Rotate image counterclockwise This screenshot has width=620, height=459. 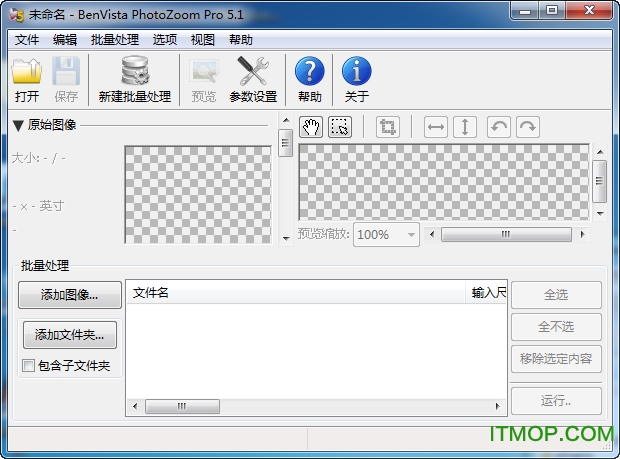coord(499,127)
